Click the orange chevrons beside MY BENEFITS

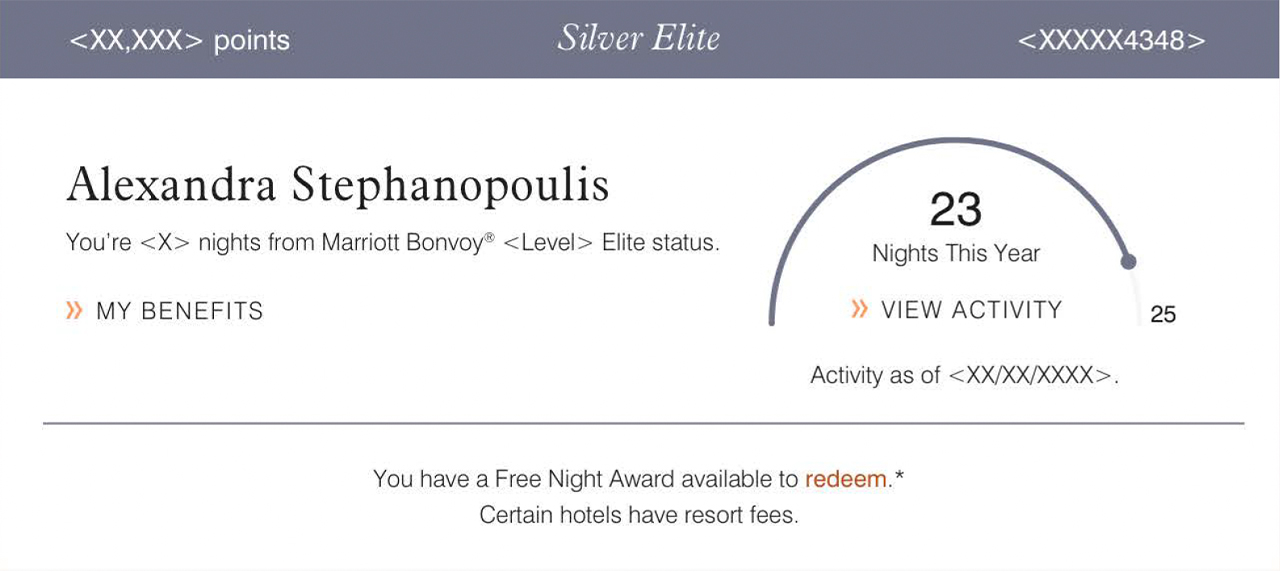[x=74, y=311]
